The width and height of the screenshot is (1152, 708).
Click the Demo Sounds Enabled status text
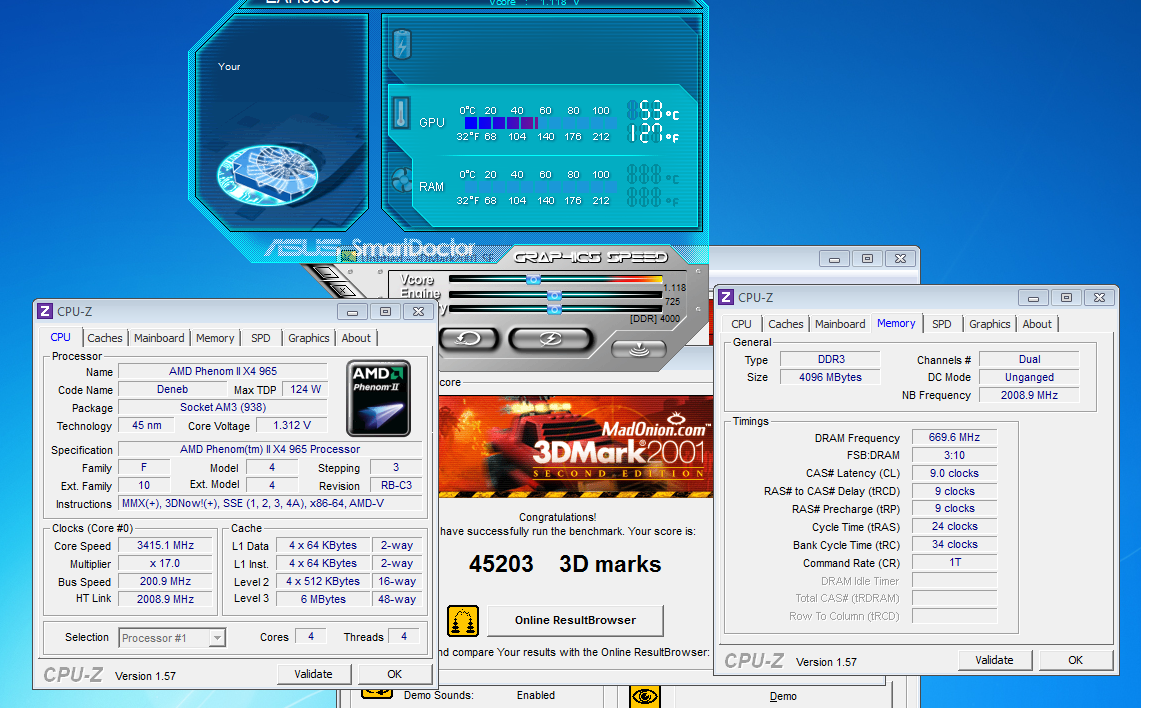[x=536, y=696]
